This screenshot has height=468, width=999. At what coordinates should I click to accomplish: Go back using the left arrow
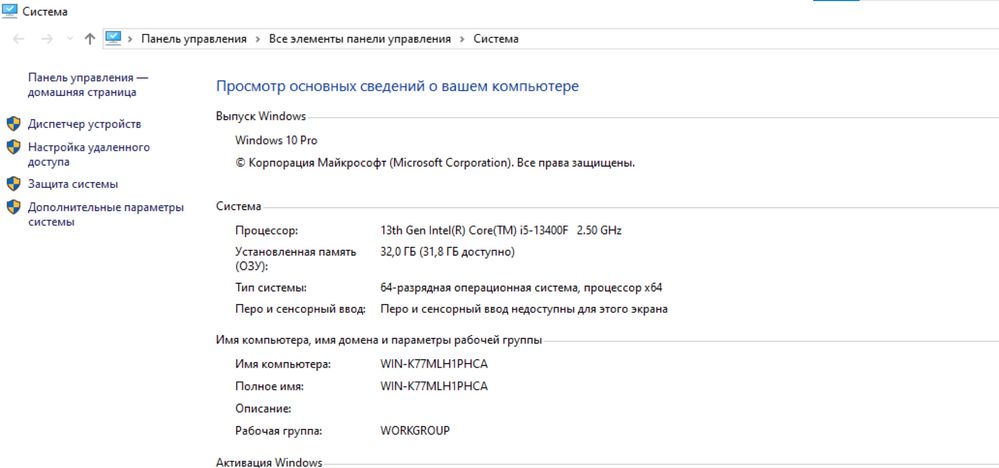point(18,39)
